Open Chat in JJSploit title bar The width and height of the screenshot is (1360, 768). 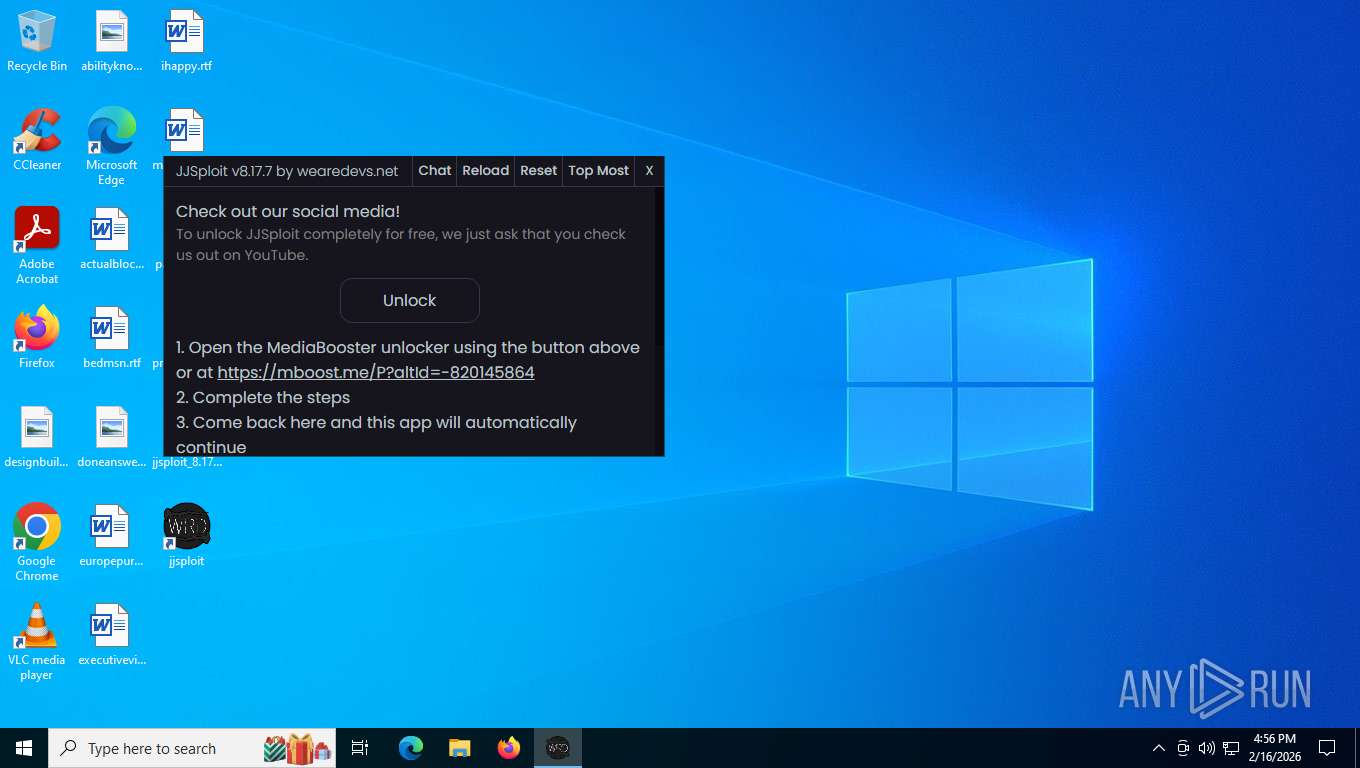tap(435, 171)
